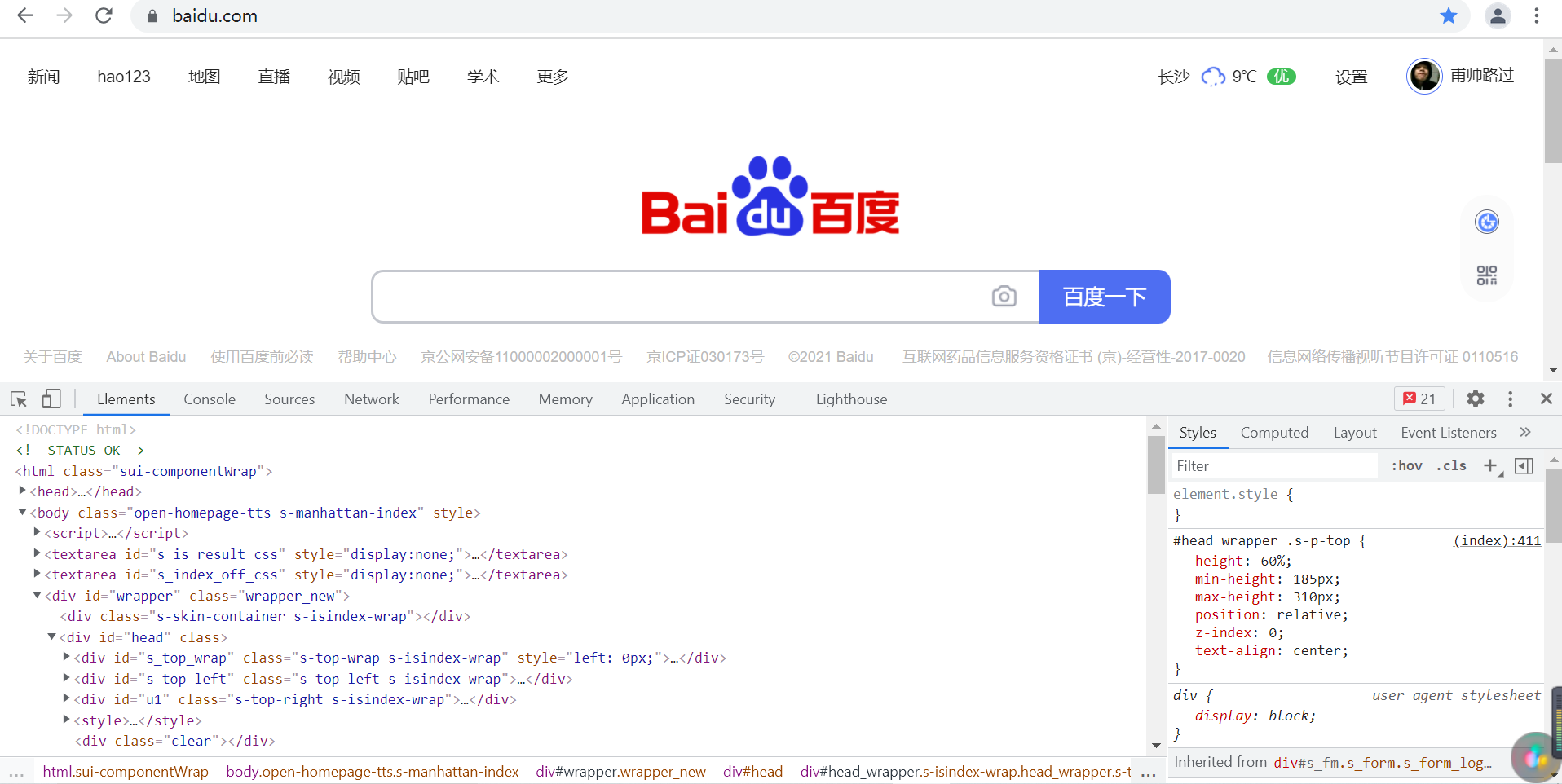Viewport: 1562px width, 784px height.
Task: Click the user avatar next to 甫帅路过
Action: (1424, 76)
